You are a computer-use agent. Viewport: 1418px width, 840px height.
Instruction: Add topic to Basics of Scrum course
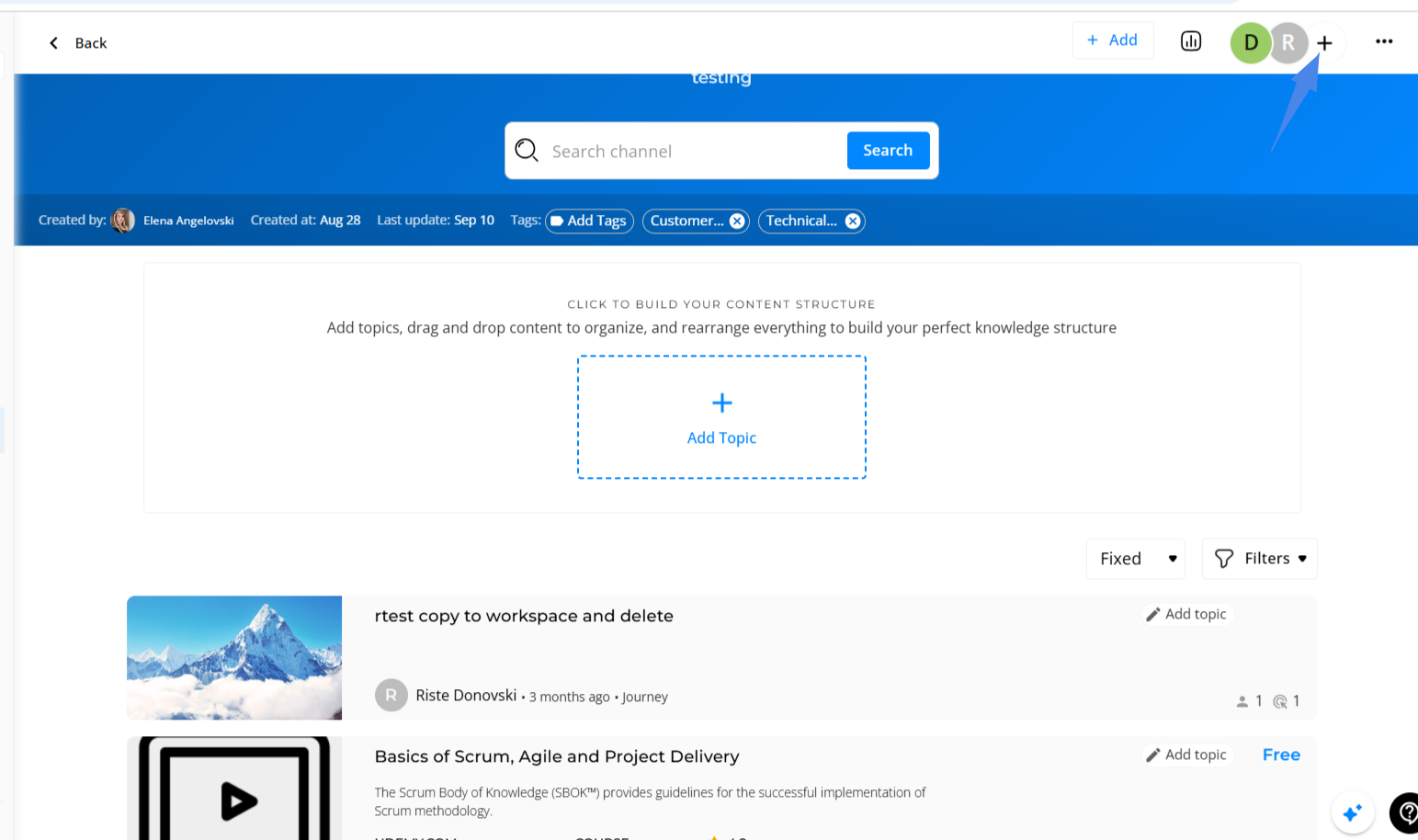point(1186,755)
